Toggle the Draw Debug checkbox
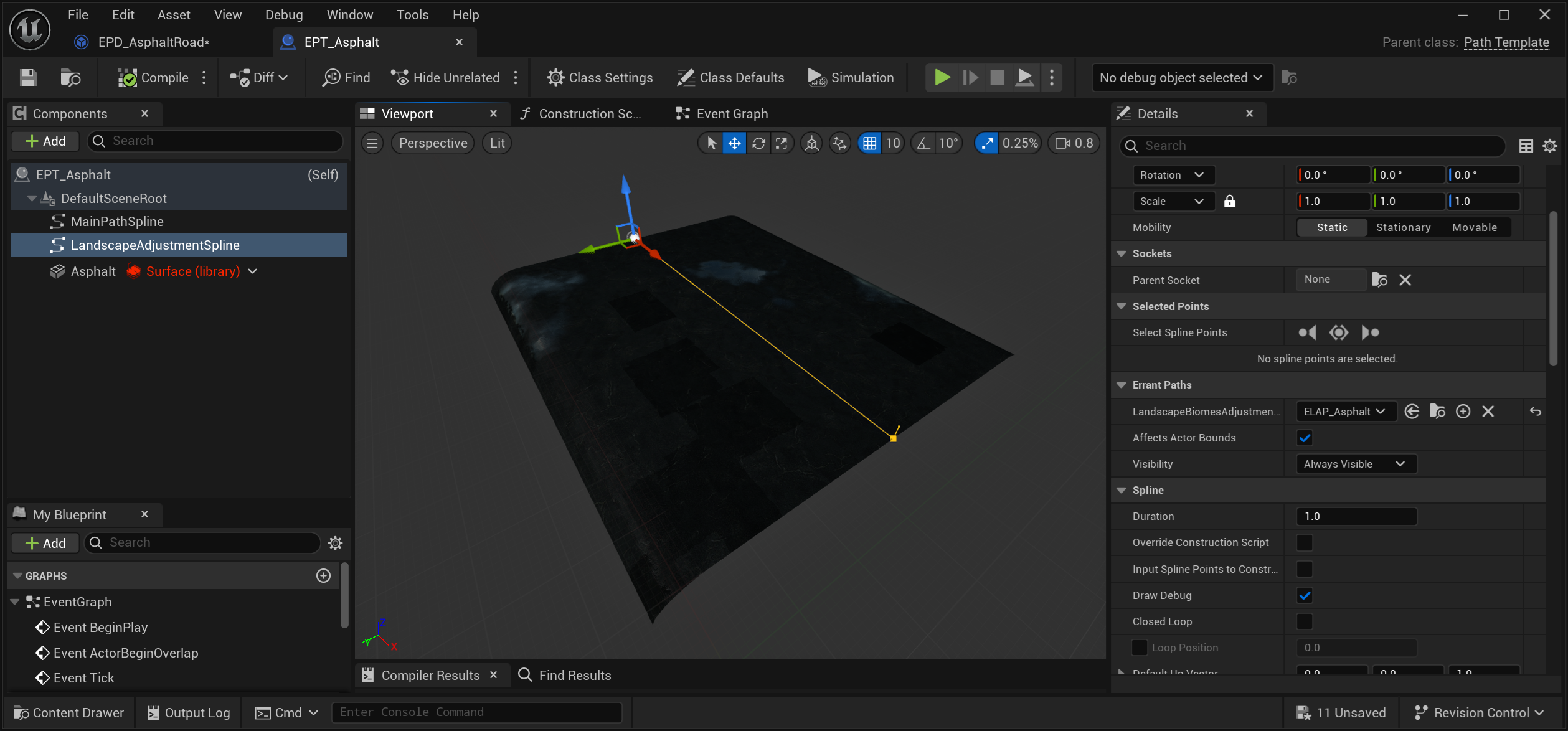Viewport: 1568px width, 731px height. [x=1305, y=595]
